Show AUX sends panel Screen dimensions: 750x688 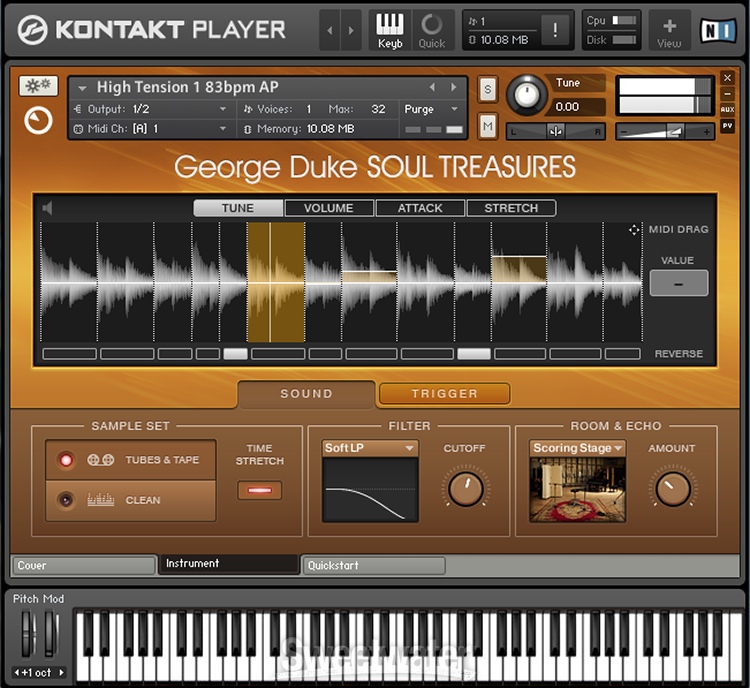pos(727,110)
